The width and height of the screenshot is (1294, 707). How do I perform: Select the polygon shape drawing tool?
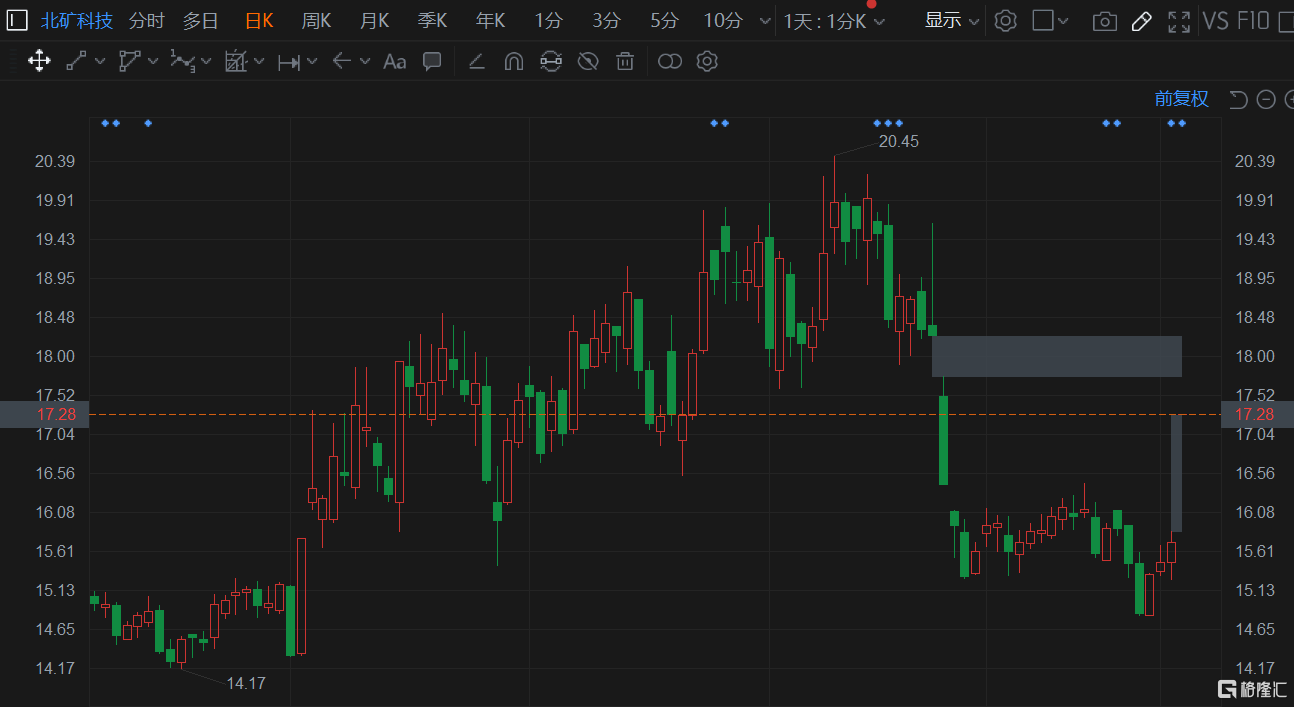[x=130, y=62]
